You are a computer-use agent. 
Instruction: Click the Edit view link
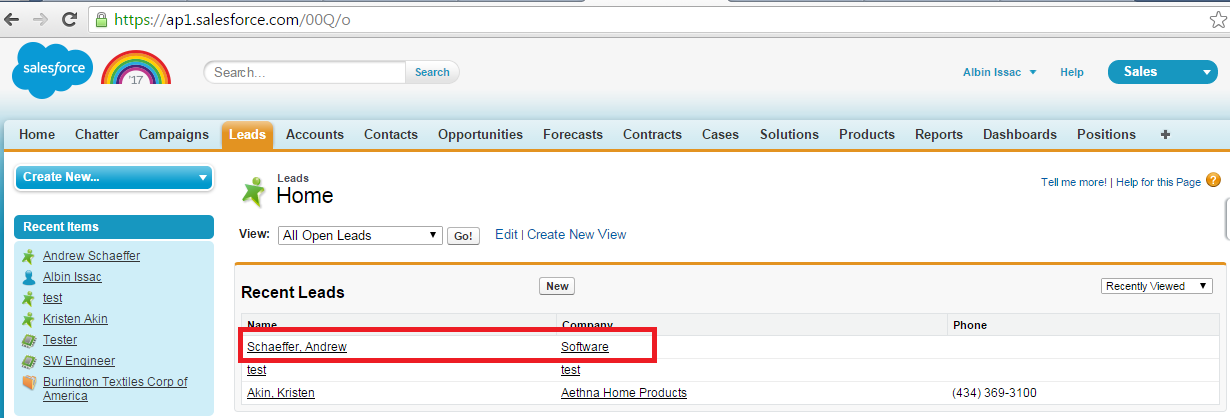click(x=506, y=234)
